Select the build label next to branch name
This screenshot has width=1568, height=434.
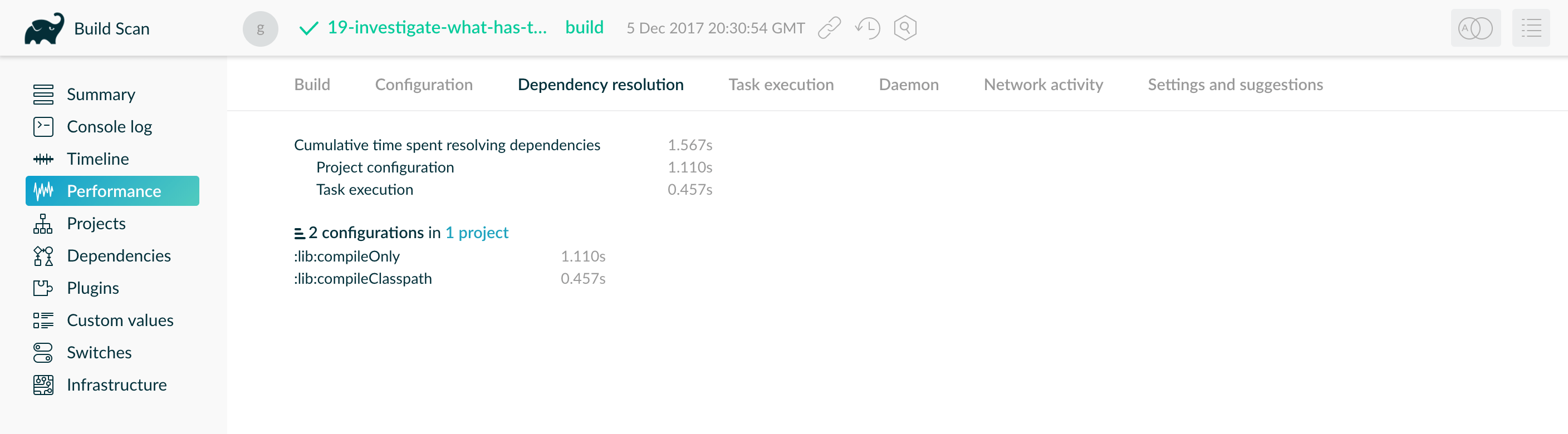coord(584,27)
